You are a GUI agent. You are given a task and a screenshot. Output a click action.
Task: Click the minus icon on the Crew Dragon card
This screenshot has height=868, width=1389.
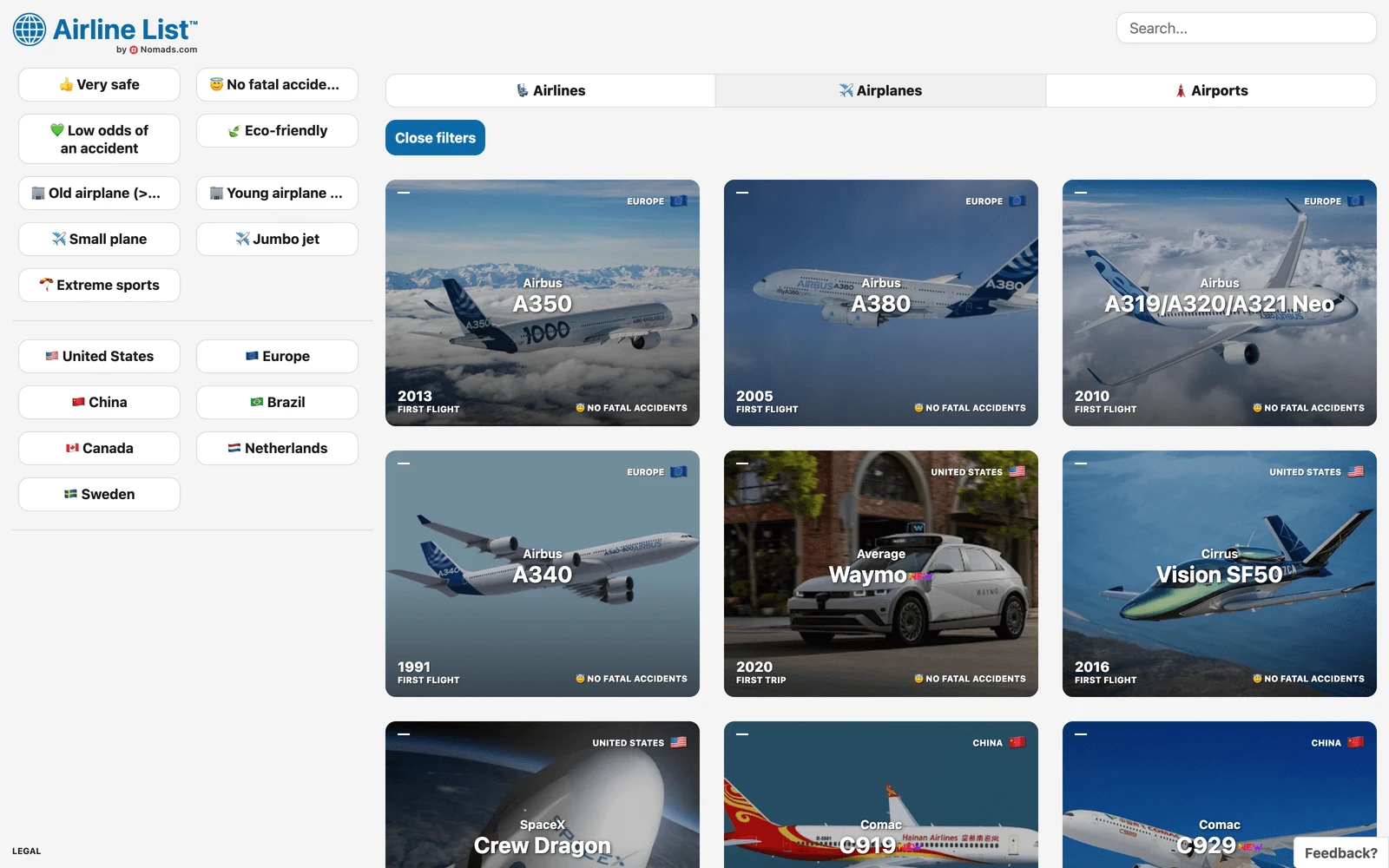(404, 734)
